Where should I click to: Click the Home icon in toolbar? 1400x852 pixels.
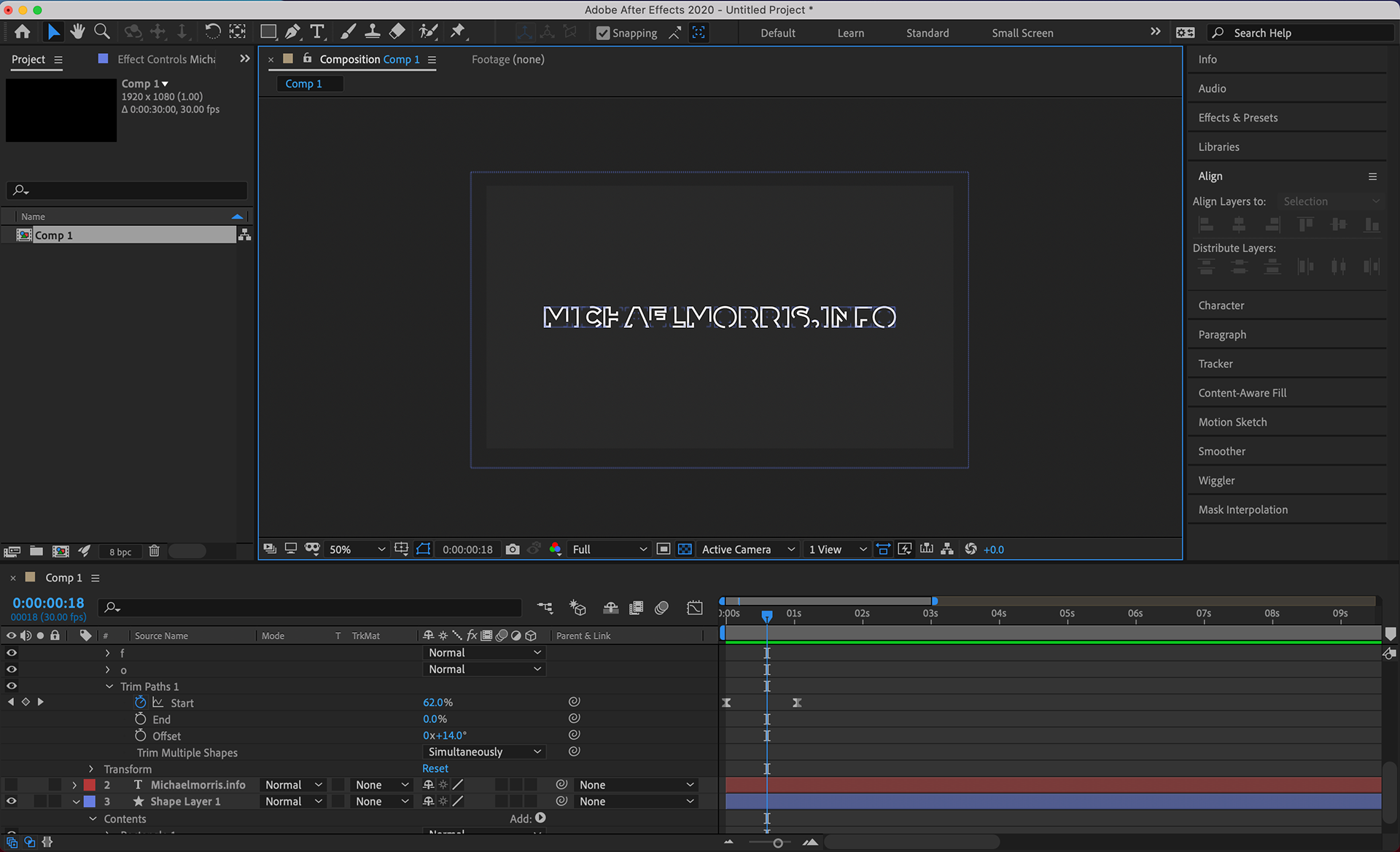point(23,32)
